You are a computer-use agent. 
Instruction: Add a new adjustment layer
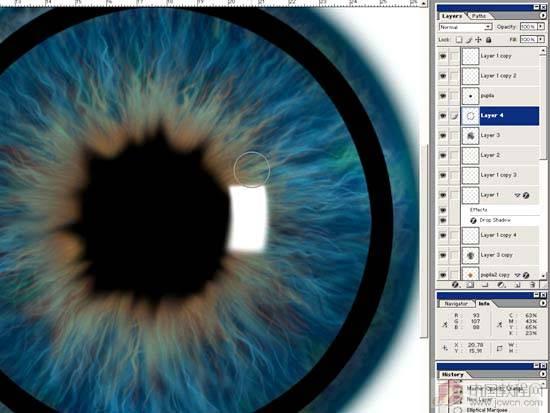[501, 285]
